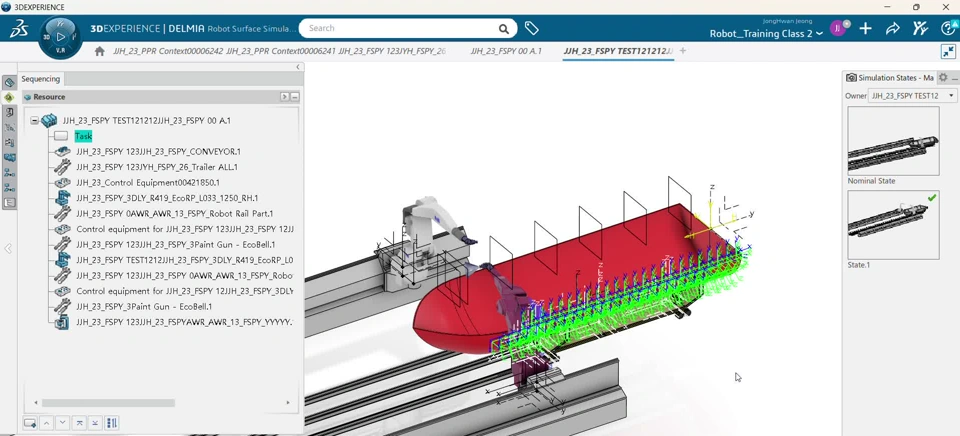
Task: Click the plus Add icon in the top bar
Action: tap(865, 28)
